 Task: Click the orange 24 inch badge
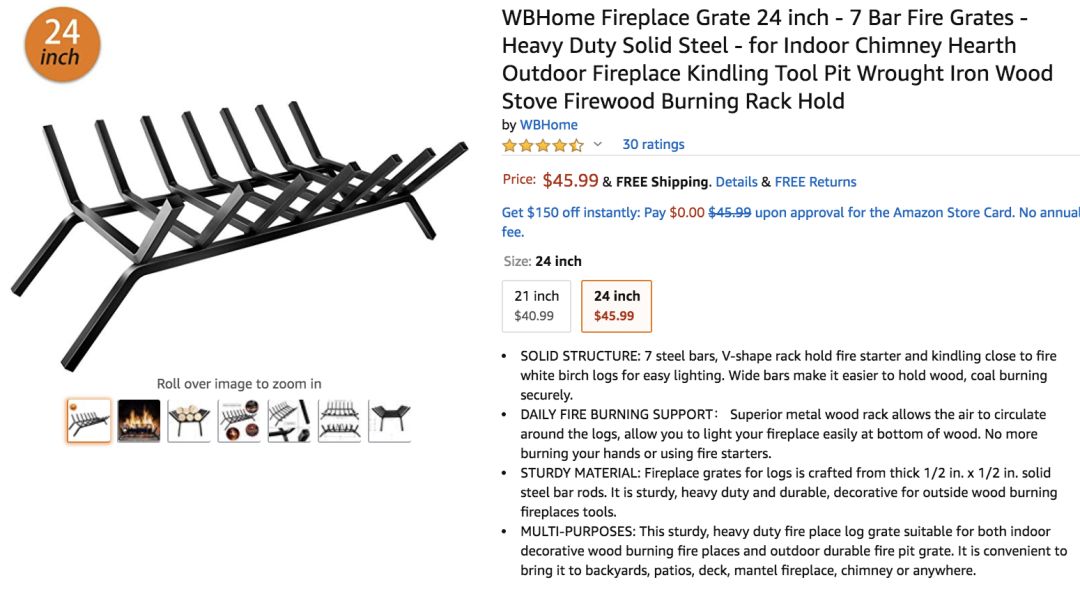[x=62, y=45]
